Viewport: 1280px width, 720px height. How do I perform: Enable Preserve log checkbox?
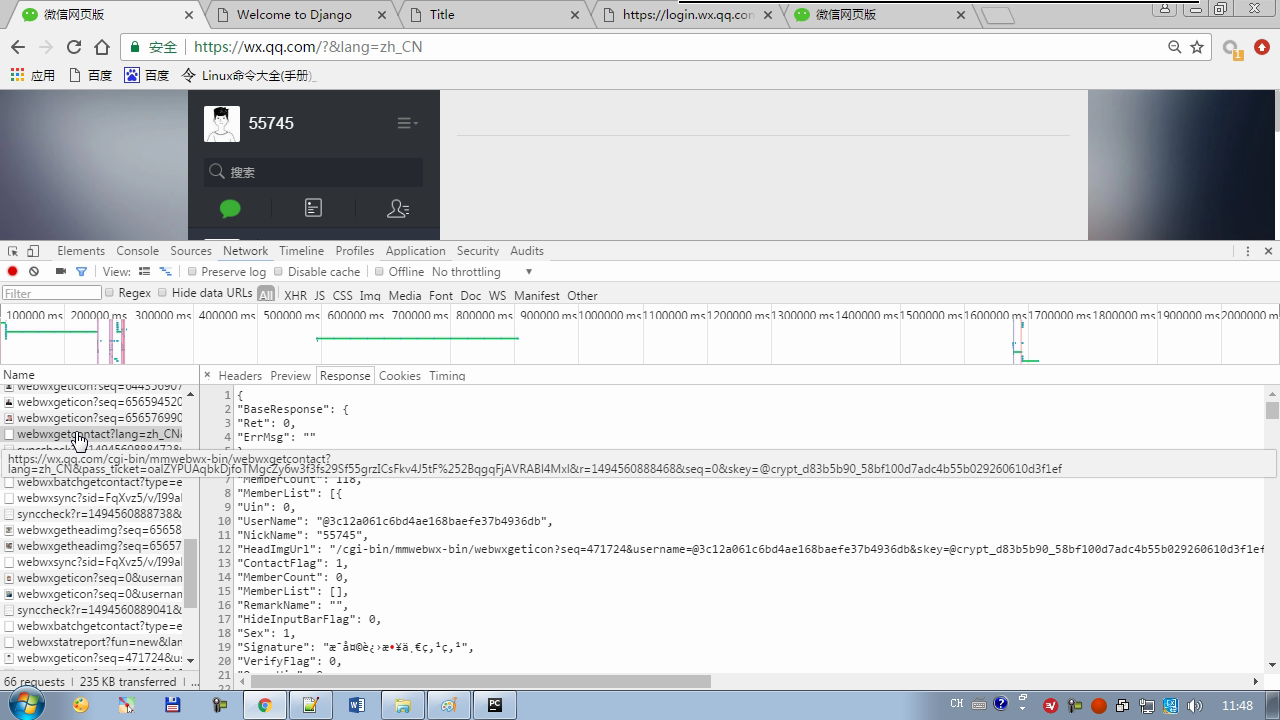[x=193, y=271]
